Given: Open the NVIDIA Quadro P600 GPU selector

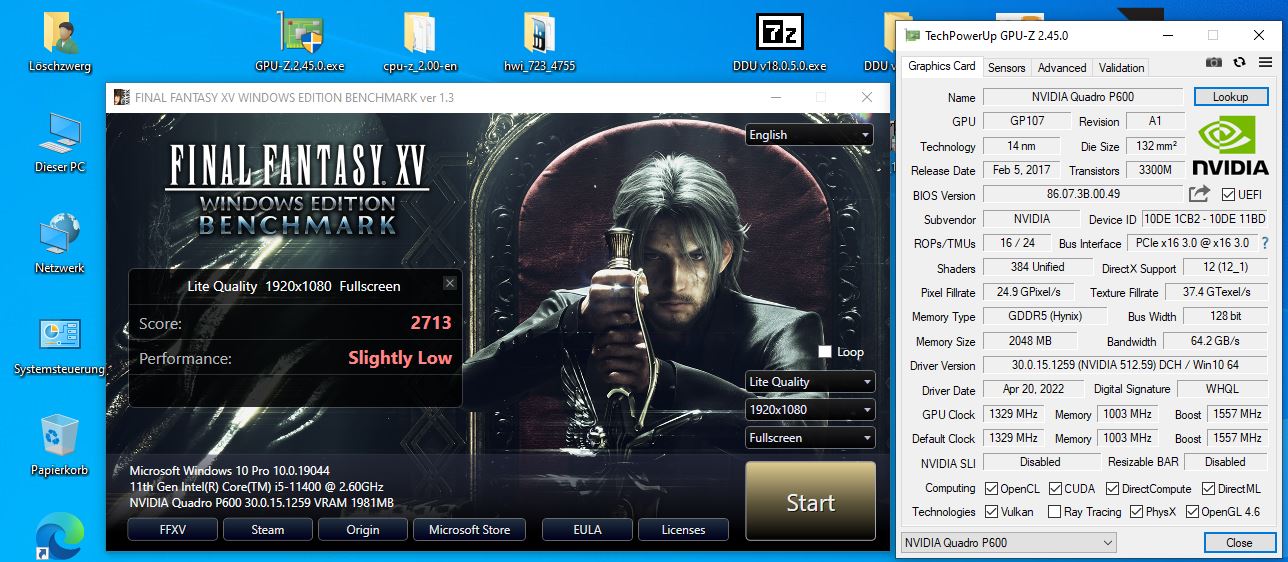Looking at the screenshot, I should pos(1008,543).
